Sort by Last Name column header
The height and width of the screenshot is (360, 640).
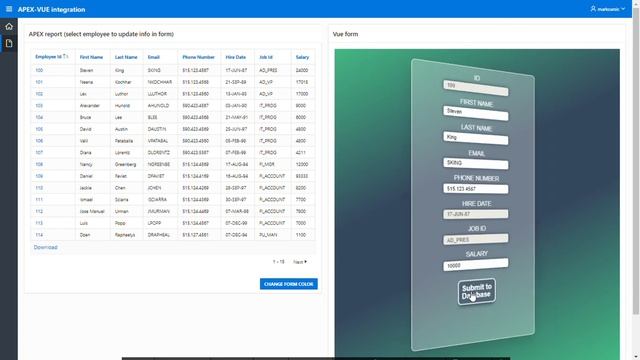point(126,57)
